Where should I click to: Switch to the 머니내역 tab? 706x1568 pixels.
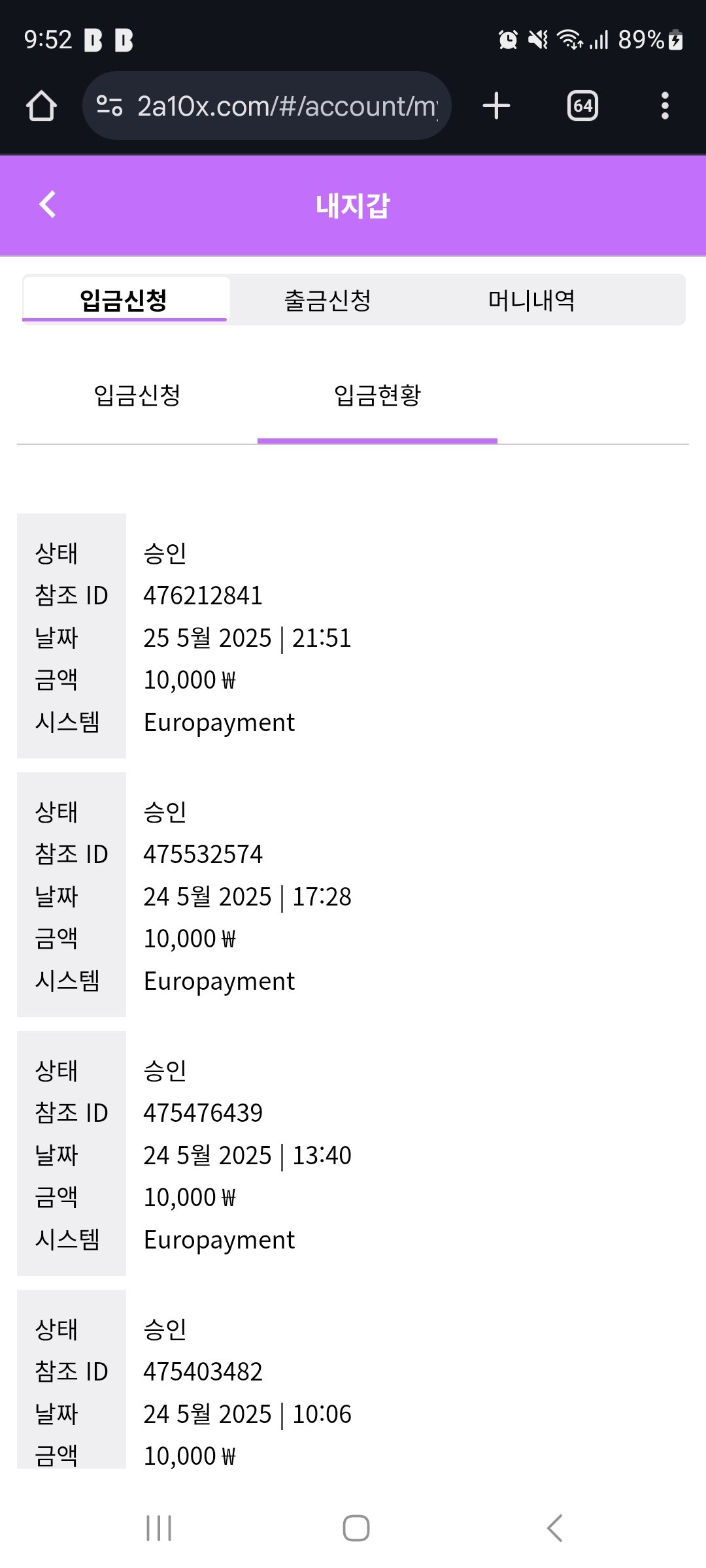(531, 301)
